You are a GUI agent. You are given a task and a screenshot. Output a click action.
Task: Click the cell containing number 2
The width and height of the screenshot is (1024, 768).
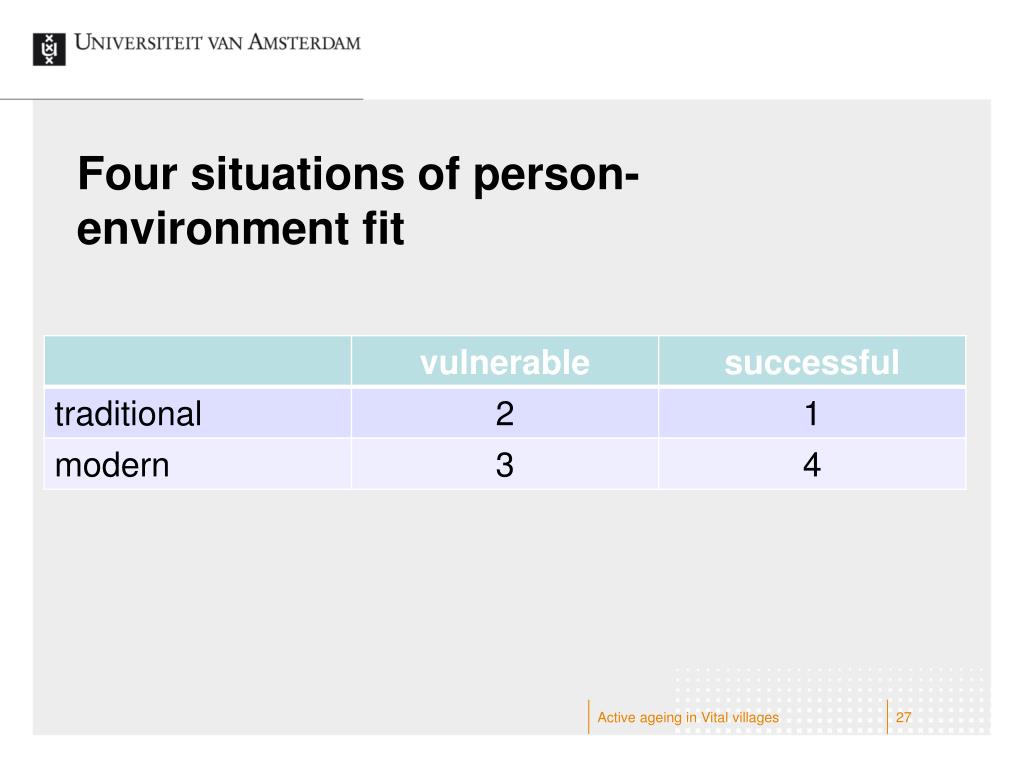(505, 413)
